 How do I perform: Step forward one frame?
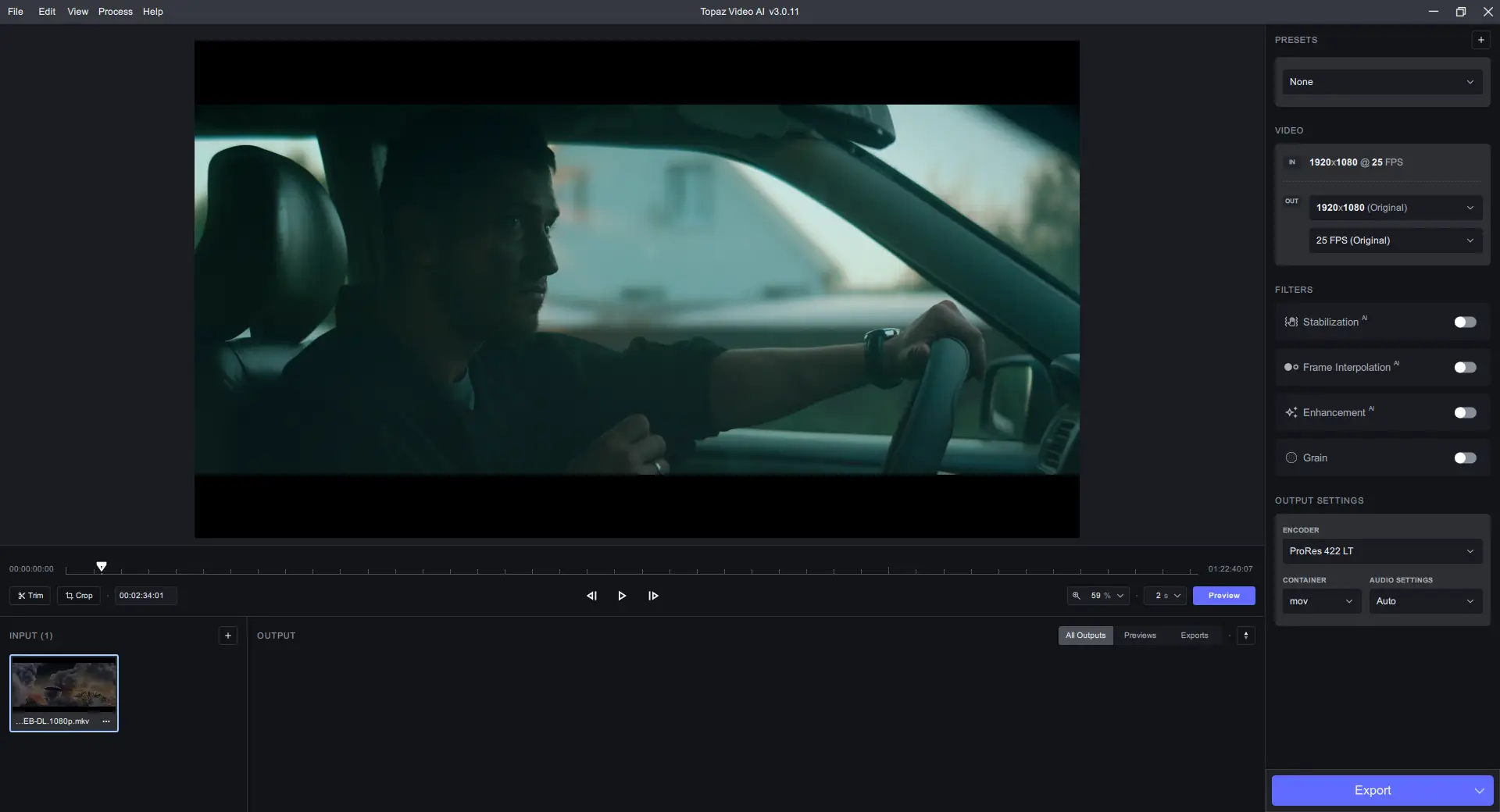(653, 596)
